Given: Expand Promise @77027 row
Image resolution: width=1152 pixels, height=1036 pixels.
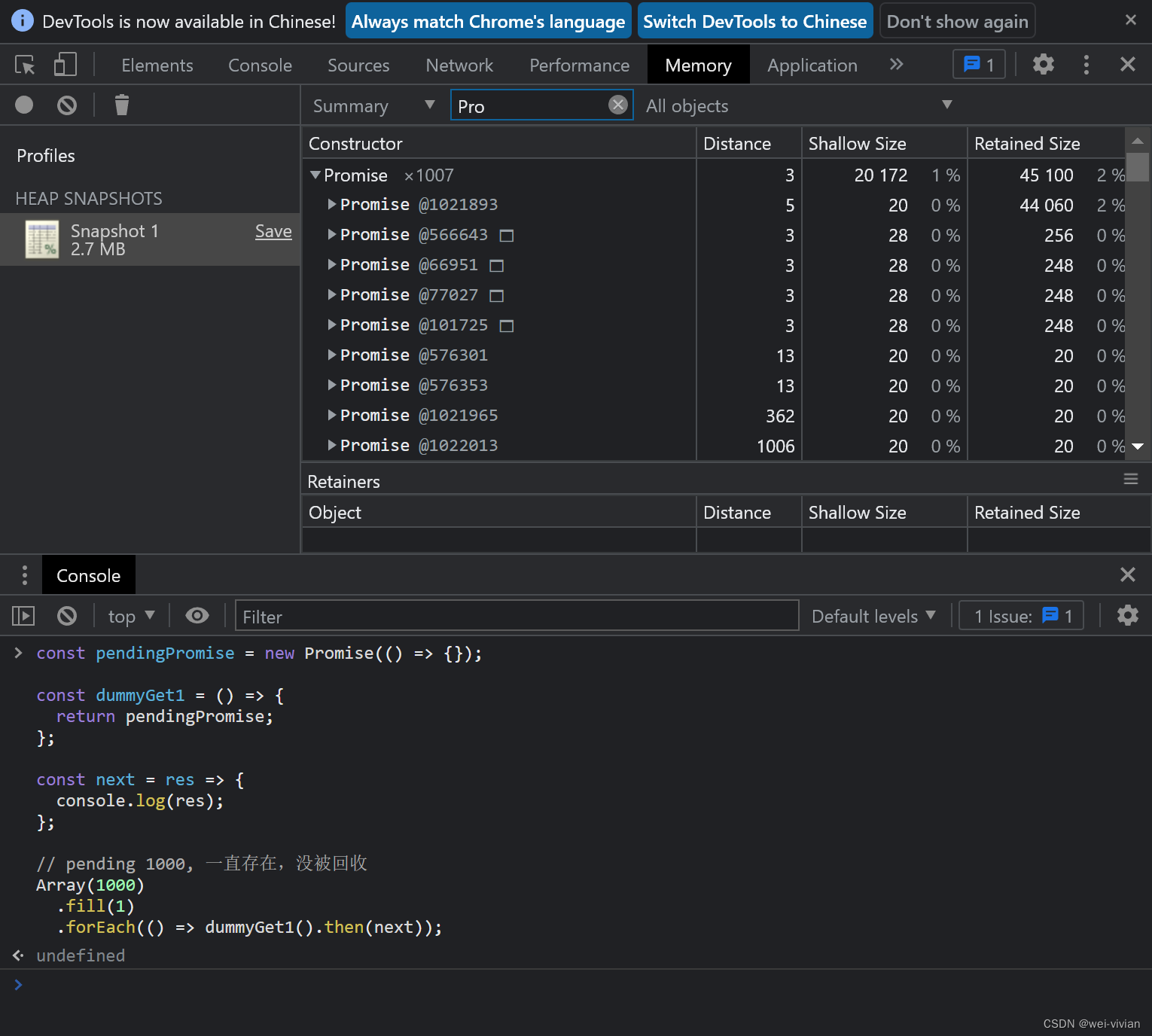Looking at the screenshot, I should (332, 294).
